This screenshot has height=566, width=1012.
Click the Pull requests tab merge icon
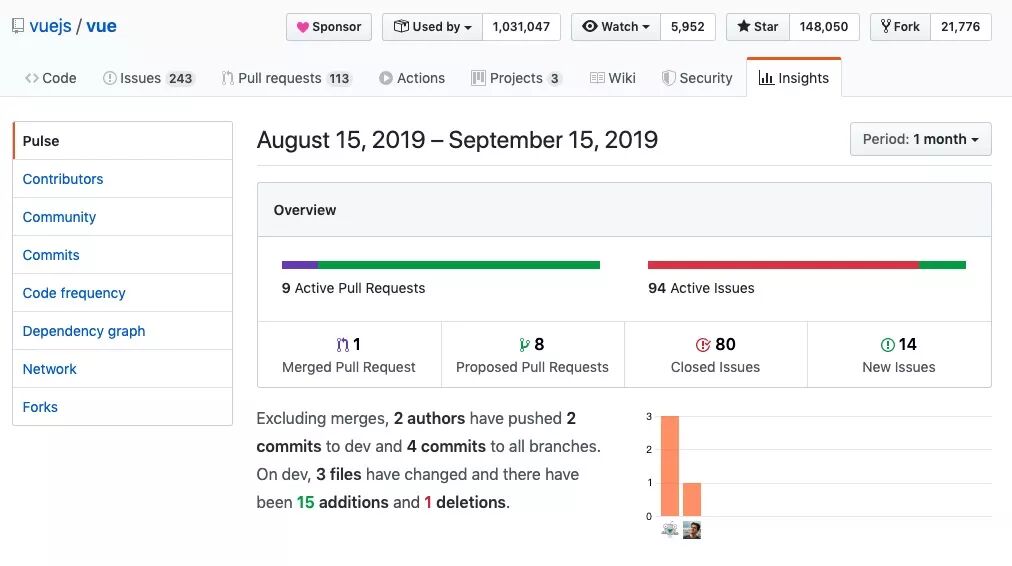[x=227, y=78]
